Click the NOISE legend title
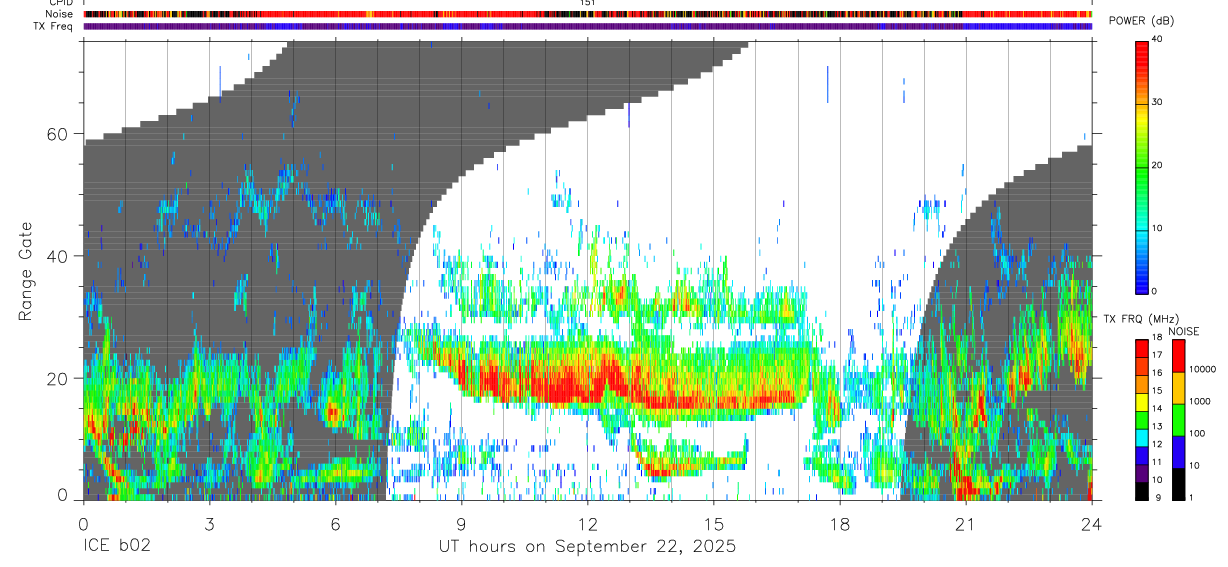The height and width of the screenshot is (567, 1228). pyautogui.click(x=1183, y=331)
